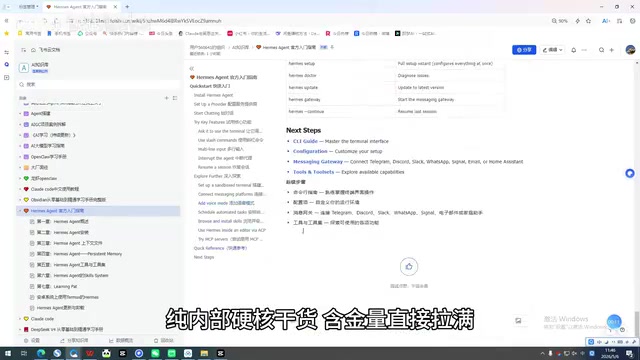The image size is (640, 360).
Task: Expand the Claude code tree item
Action: (20, 319)
